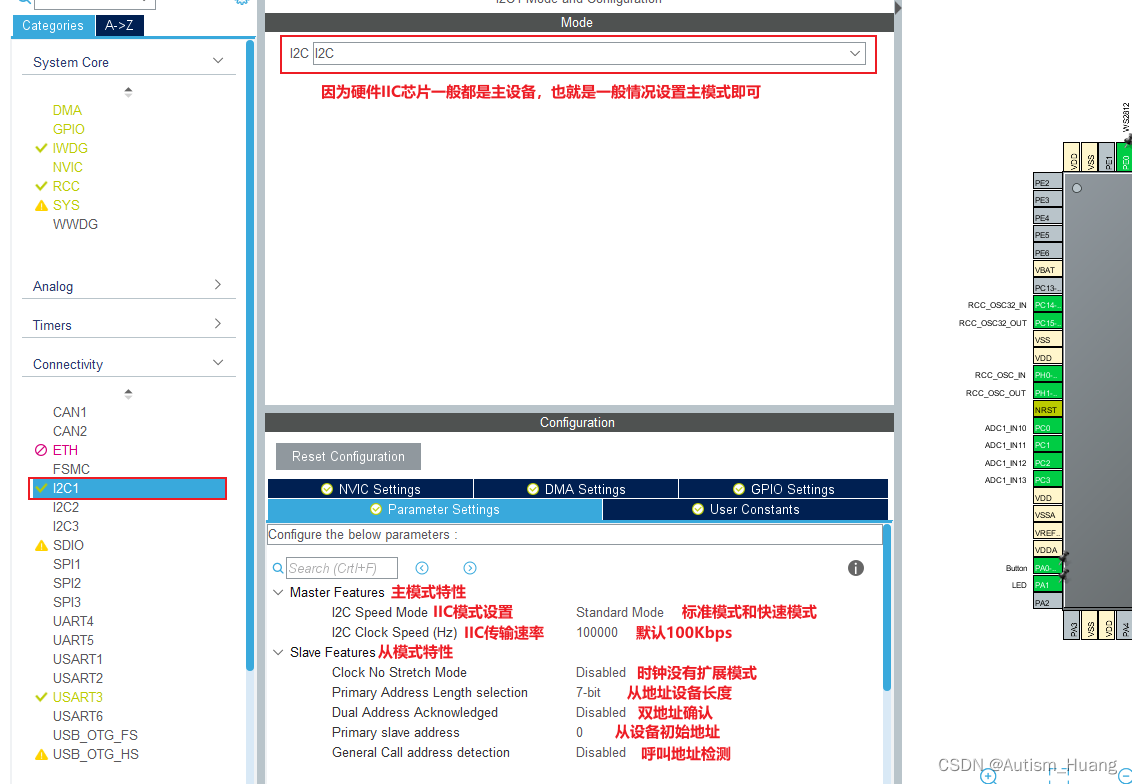Viewport: 1132px width, 784px height.
Task: Click the Reset Configuration button
Action: pos(348,456)
